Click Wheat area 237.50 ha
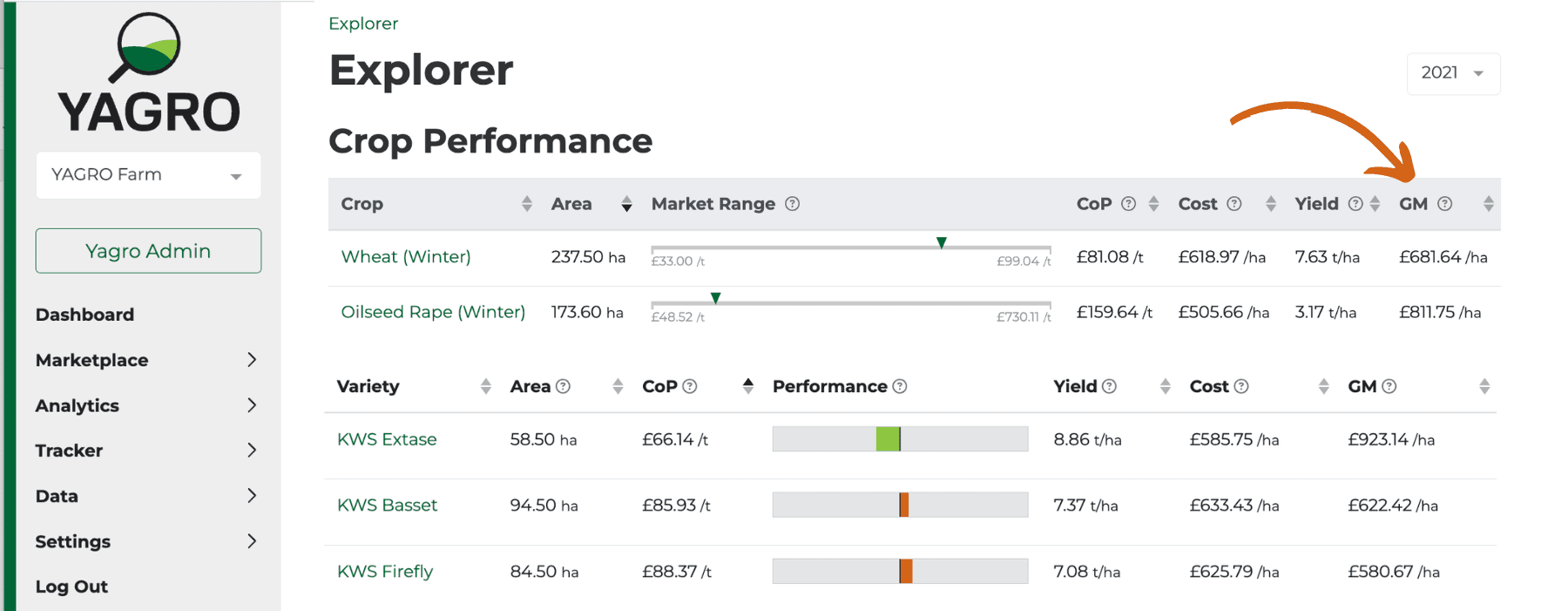Image resolution: width=1568 pixels, height=611 pixels. coord(588,257)
